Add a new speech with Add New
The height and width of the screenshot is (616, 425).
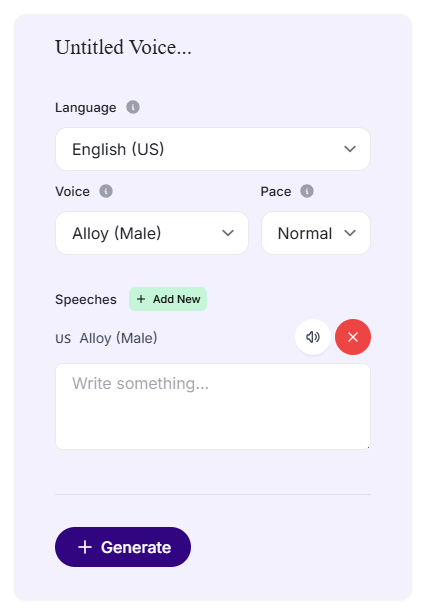tap(168, 299)
